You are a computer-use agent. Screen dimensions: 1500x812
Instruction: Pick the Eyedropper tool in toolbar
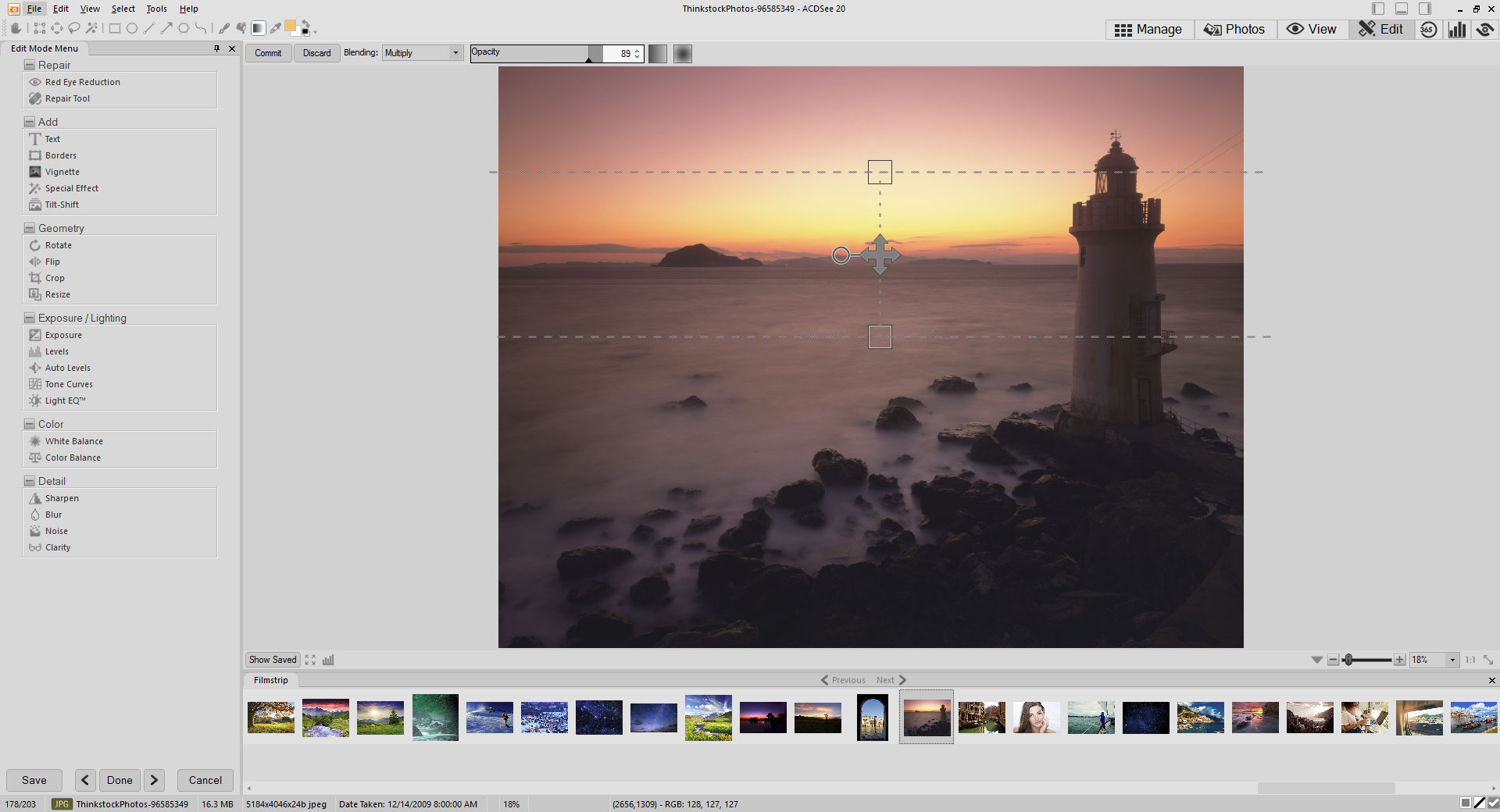(x=275, y=29)
